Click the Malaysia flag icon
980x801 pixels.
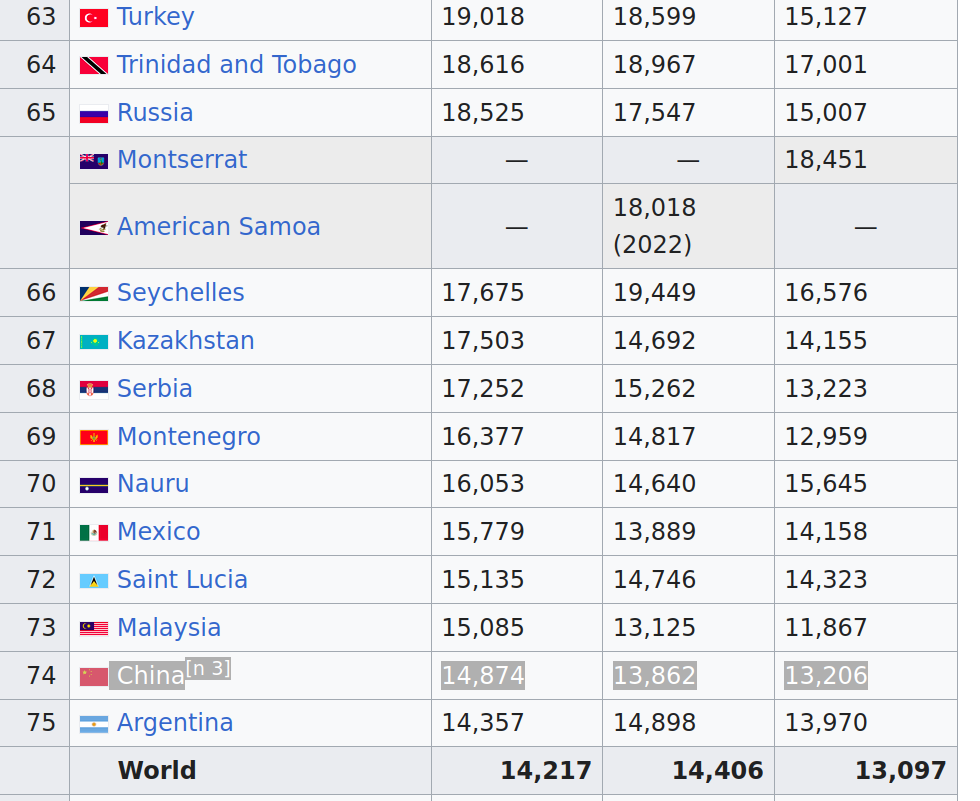[x=94, y=629]
